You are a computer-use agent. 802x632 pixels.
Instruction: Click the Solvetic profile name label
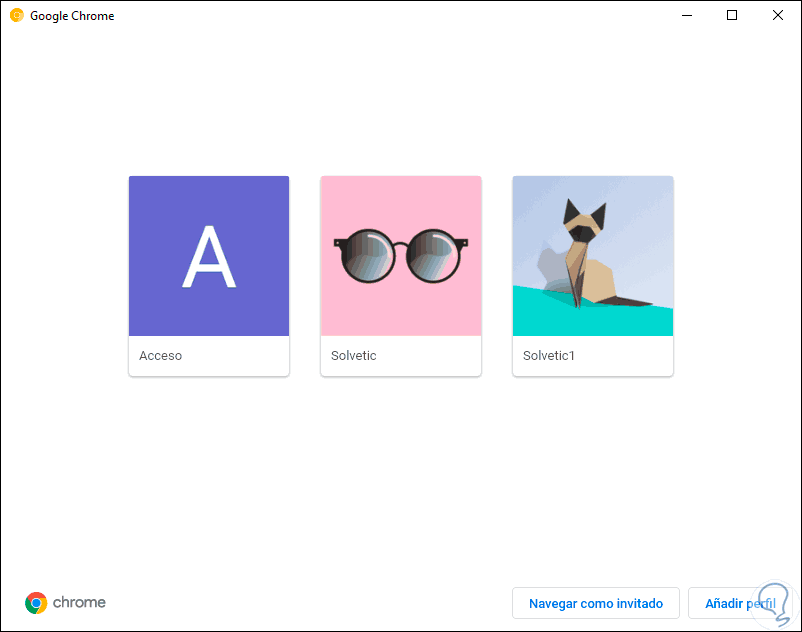(353, 355)
